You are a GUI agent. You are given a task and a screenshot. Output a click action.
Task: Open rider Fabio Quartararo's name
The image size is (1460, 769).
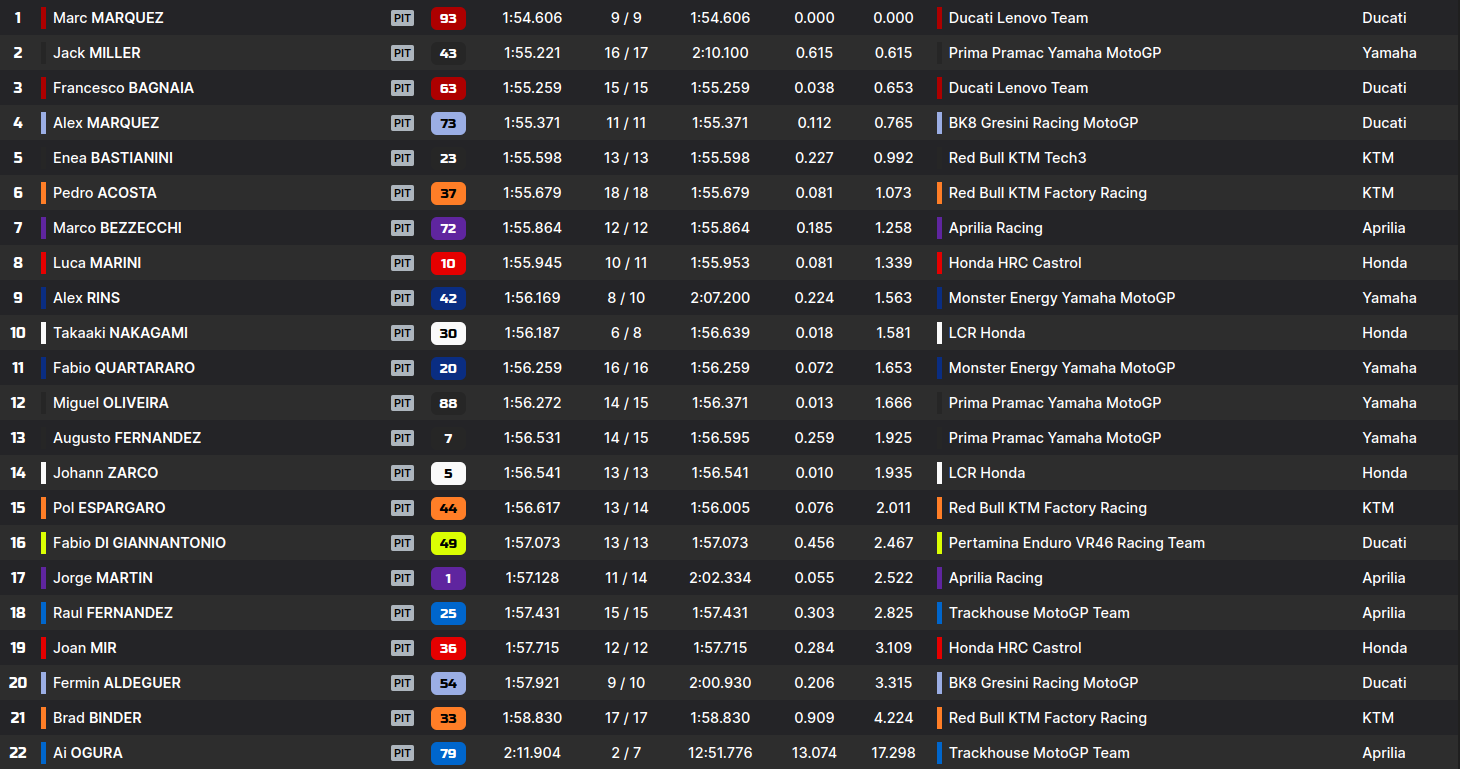[123, 368]
